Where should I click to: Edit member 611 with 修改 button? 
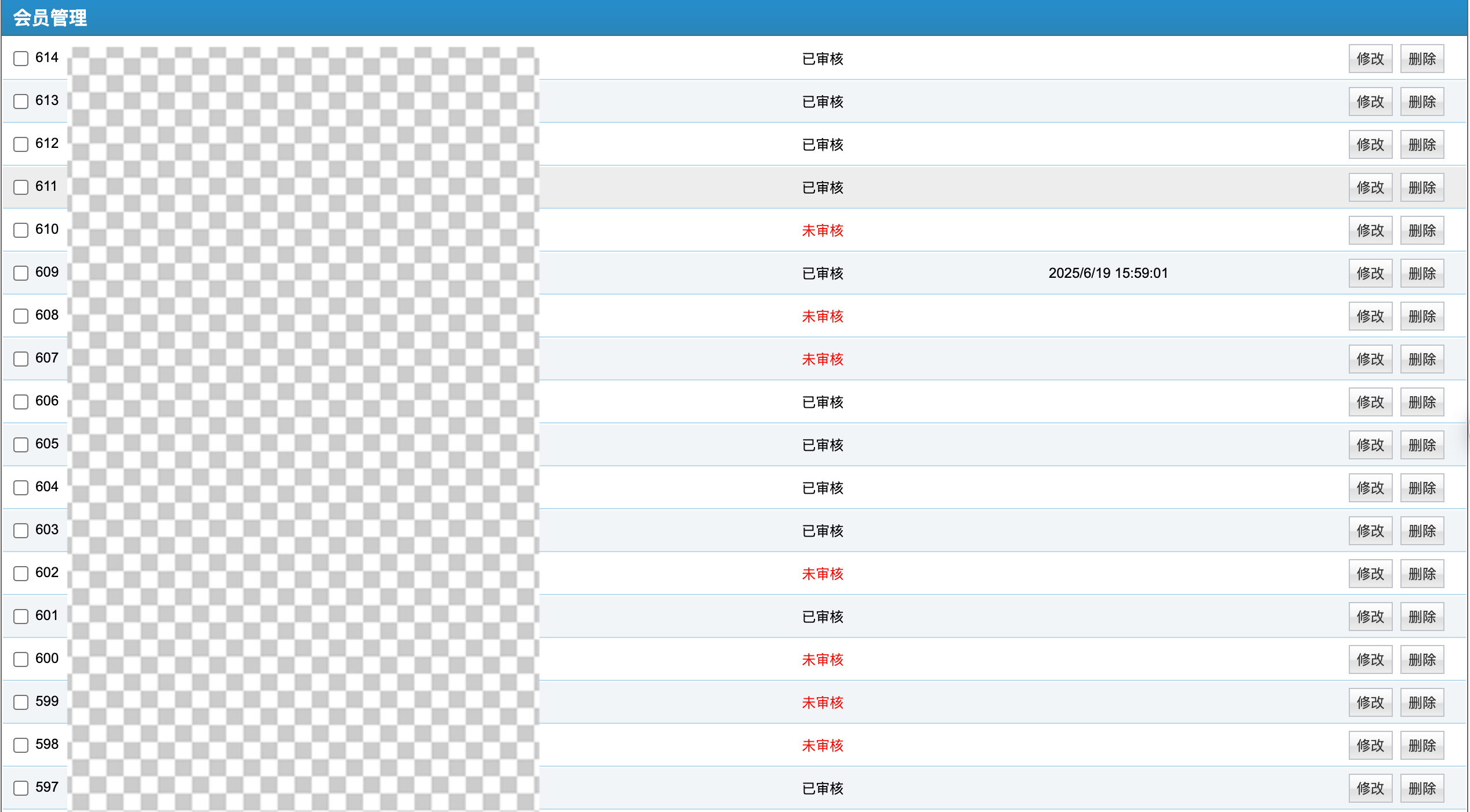(1370, 187)
